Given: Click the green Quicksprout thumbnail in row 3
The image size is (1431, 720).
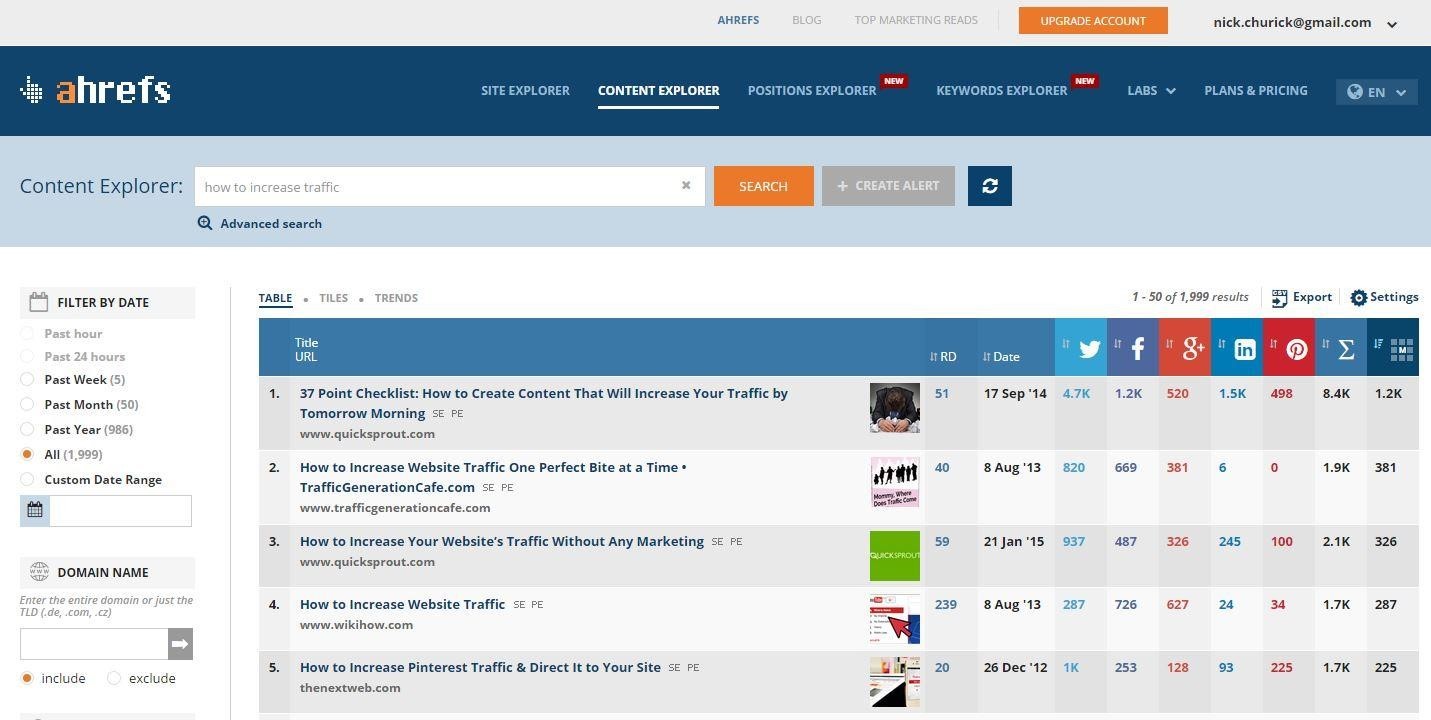Looking at the screenshot, I should tap(894, 556).
